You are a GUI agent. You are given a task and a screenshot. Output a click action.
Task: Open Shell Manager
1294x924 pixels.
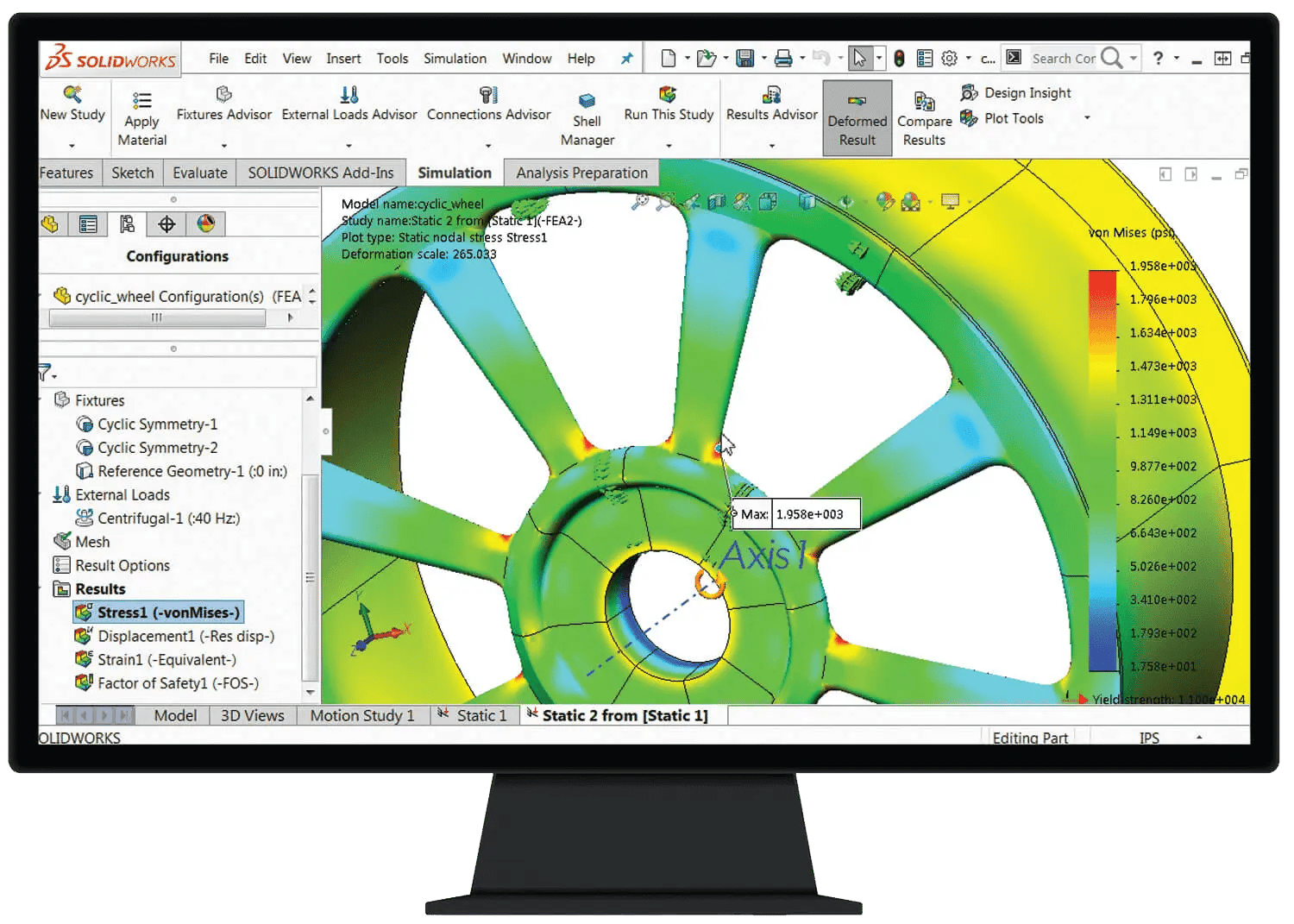587,120
